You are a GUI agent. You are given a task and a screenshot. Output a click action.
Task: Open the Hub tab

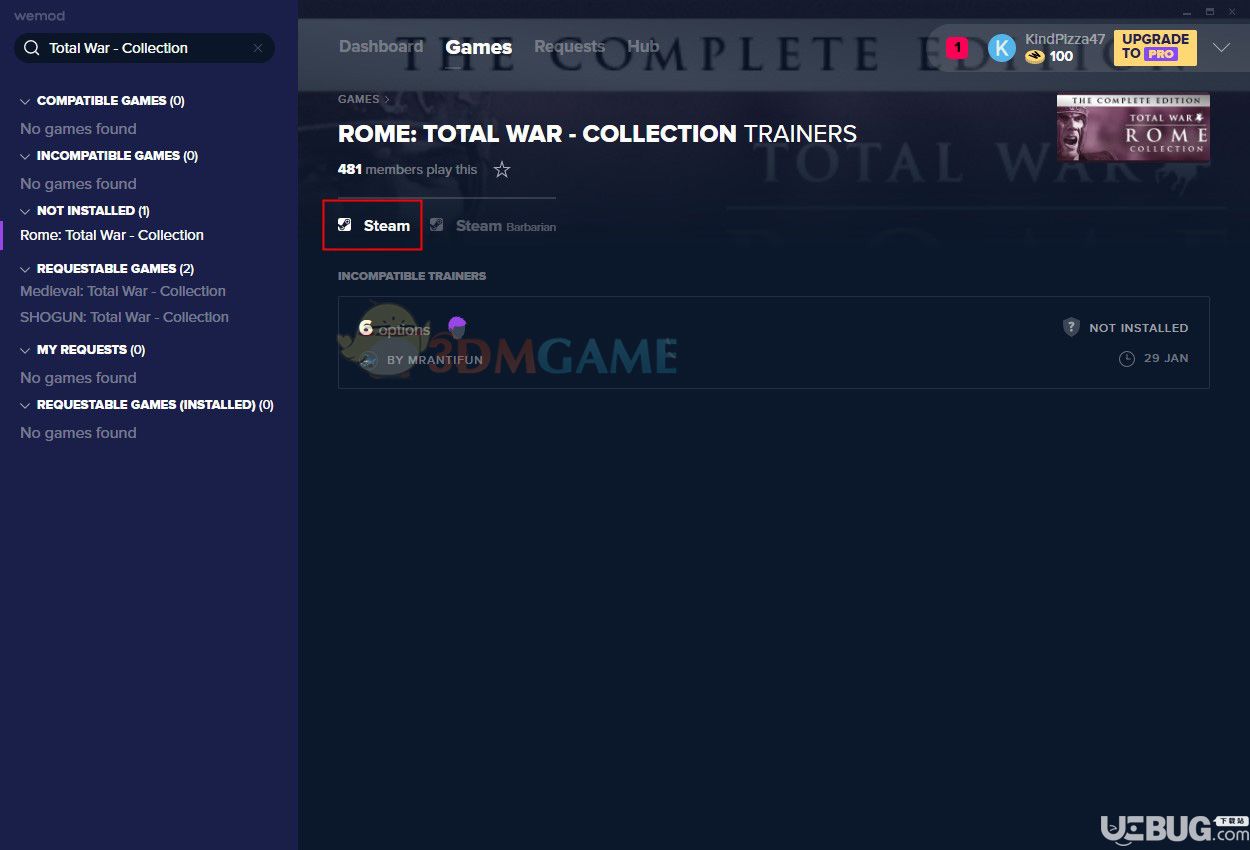[643, 47]
